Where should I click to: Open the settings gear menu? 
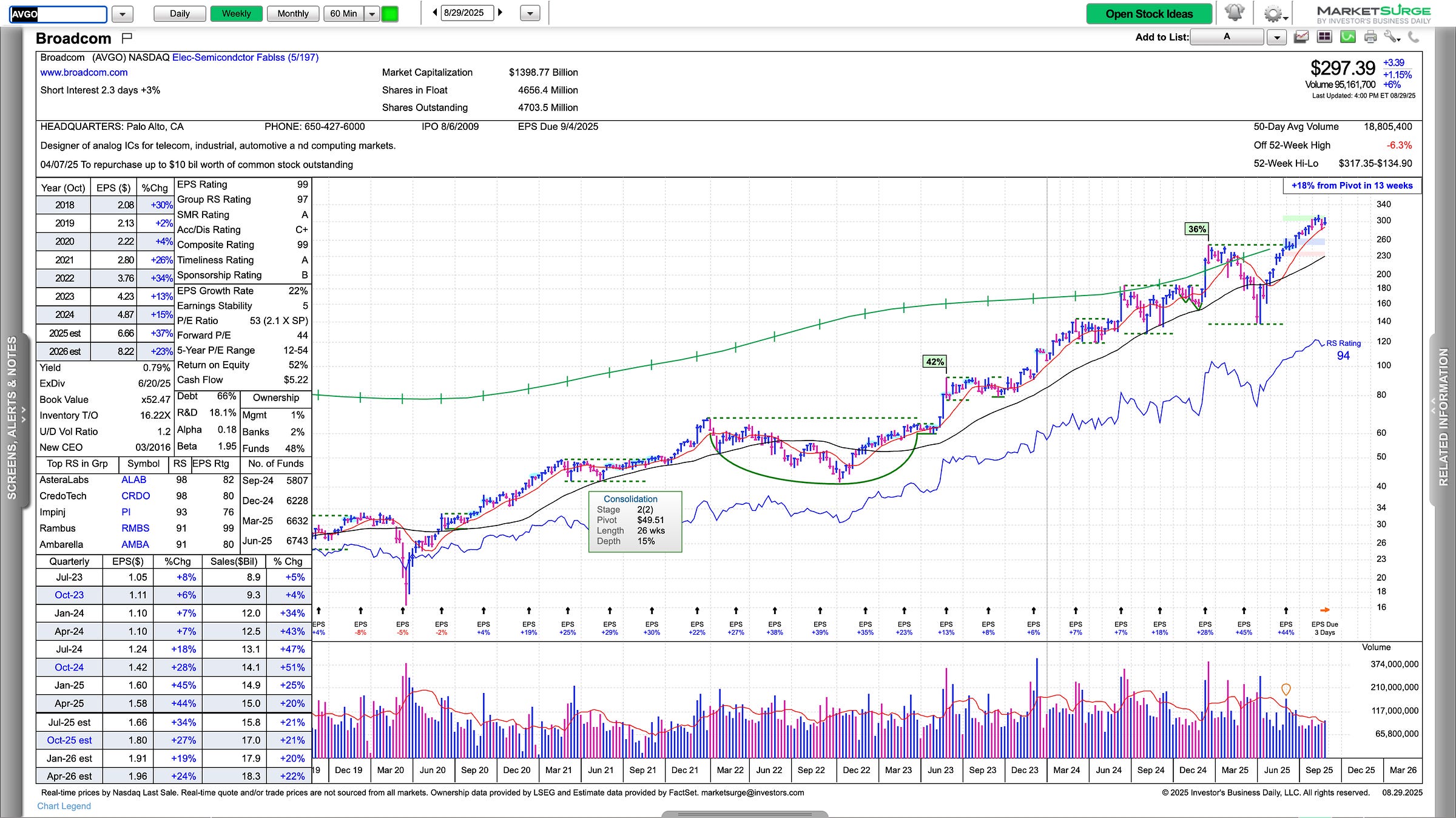(x=1273, y=13)
